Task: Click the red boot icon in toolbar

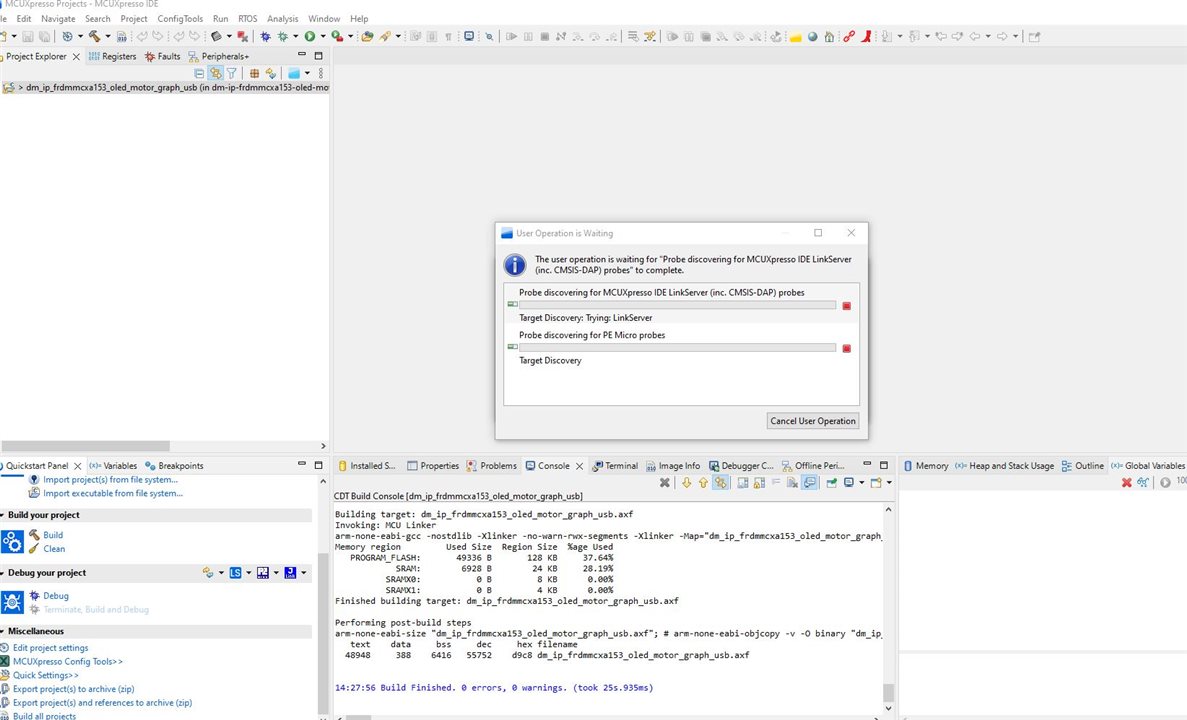Action: coord(867,36)
